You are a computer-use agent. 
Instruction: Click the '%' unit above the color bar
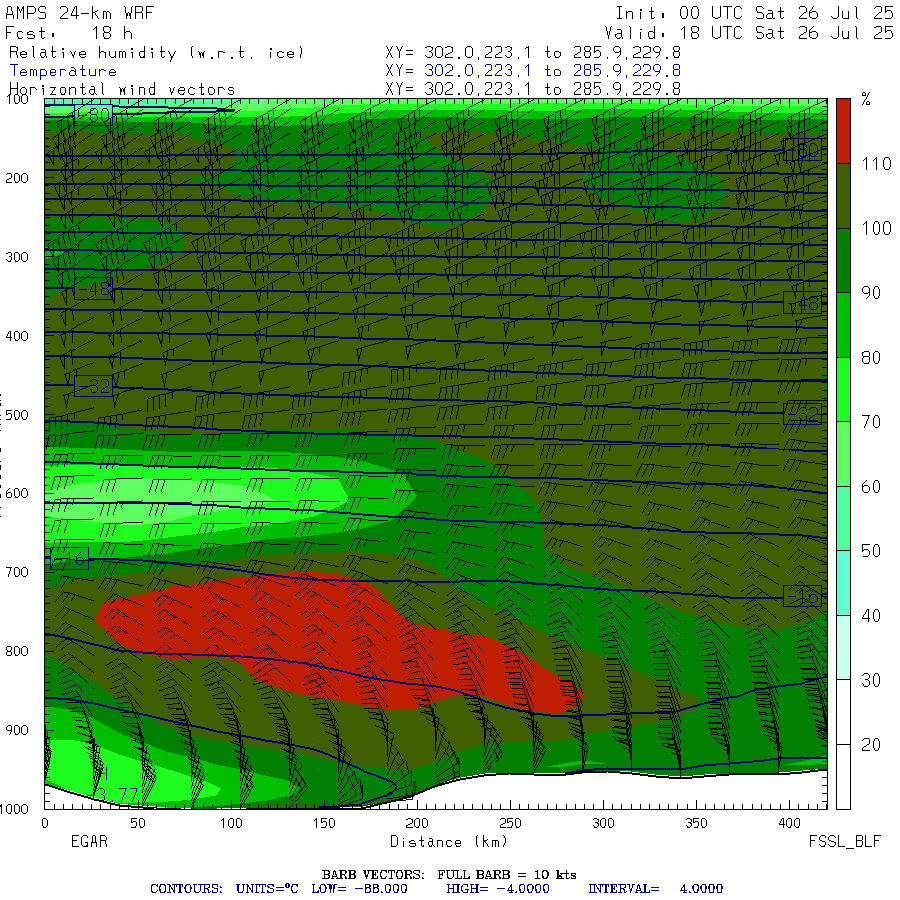[x=866, y=99]
